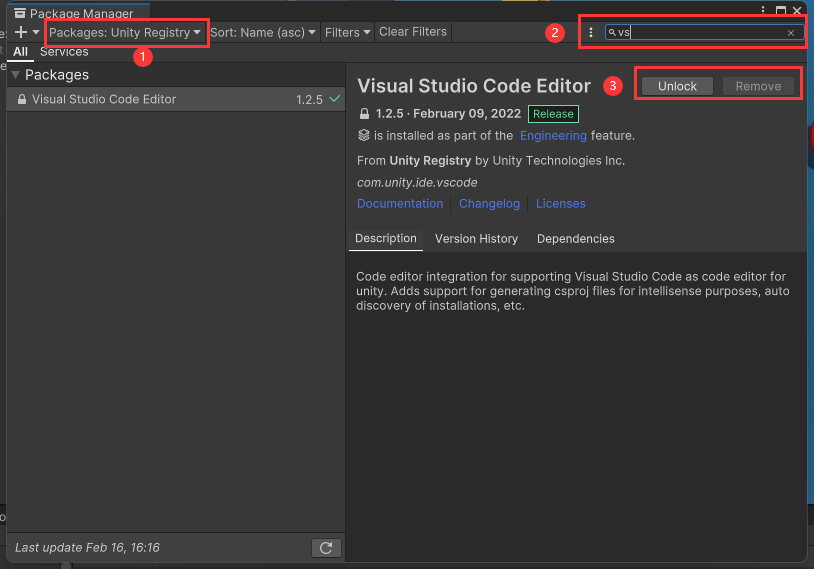The width and height of the screenshot is (814, 569).
Task: Click the lock icon next to version 1.2.5 in details
Action: [364, 114]
